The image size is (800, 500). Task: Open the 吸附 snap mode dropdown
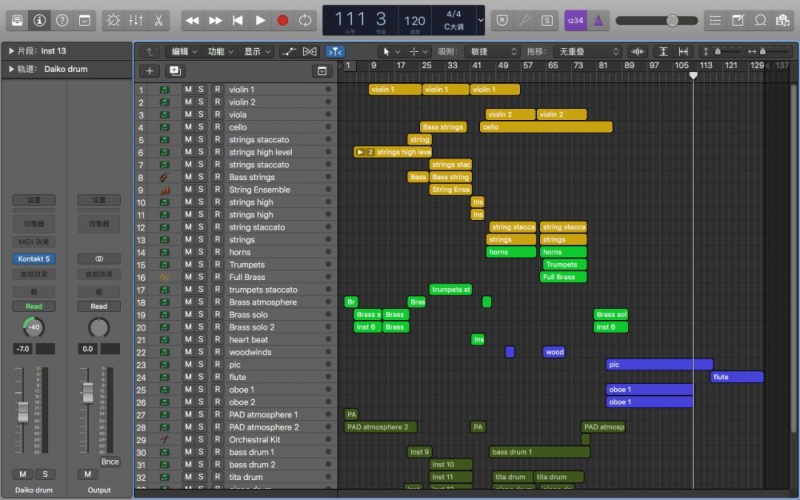492,52
